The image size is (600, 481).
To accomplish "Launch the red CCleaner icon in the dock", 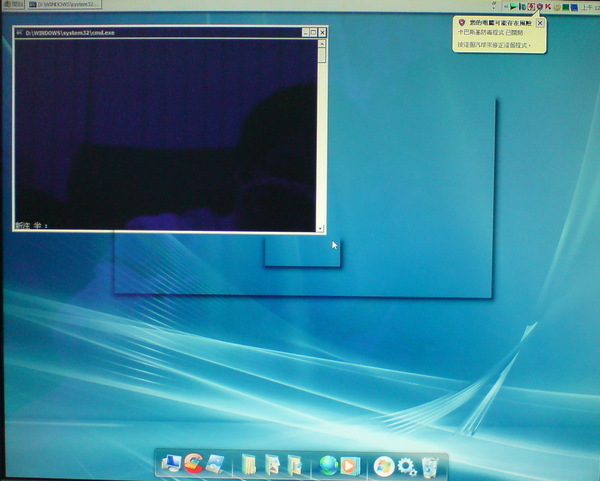I will click(x=193, y=463).
